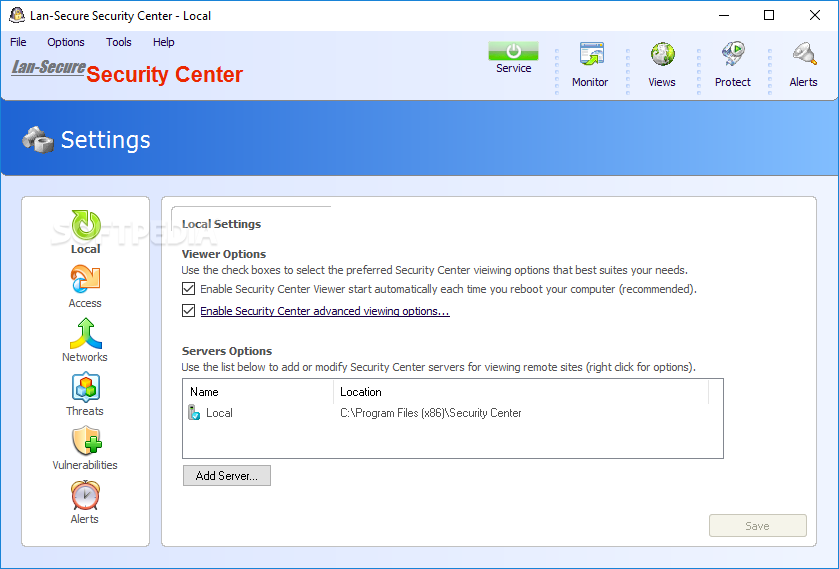Click the Local server icon in list
The width and height of the screenshot is (839, 569).
point(194,413)
